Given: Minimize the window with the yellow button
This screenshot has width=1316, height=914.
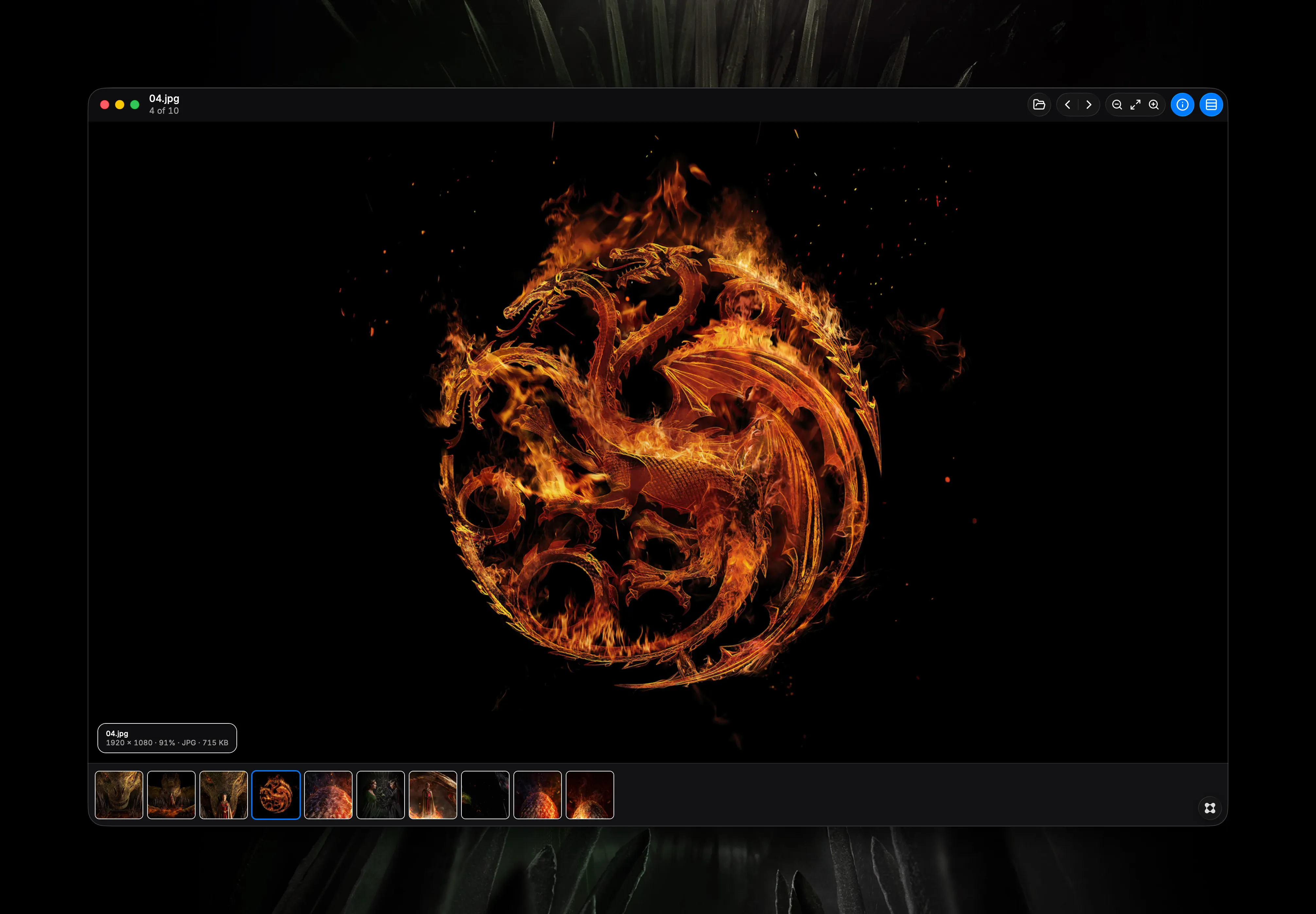Looking at the screenshot, I should pyautogui.click(x=120, y=105).
